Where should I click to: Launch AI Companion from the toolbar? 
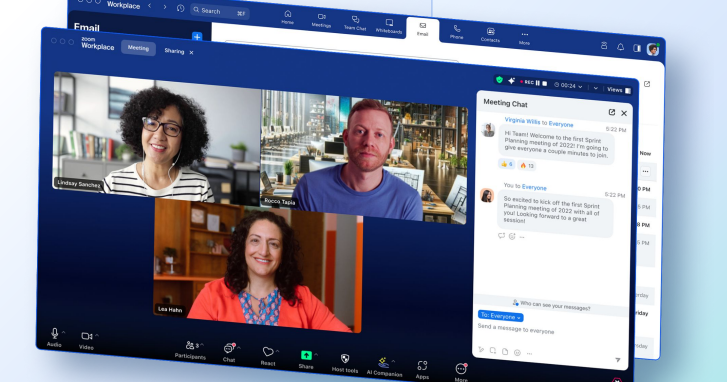[x=383, y=362]
